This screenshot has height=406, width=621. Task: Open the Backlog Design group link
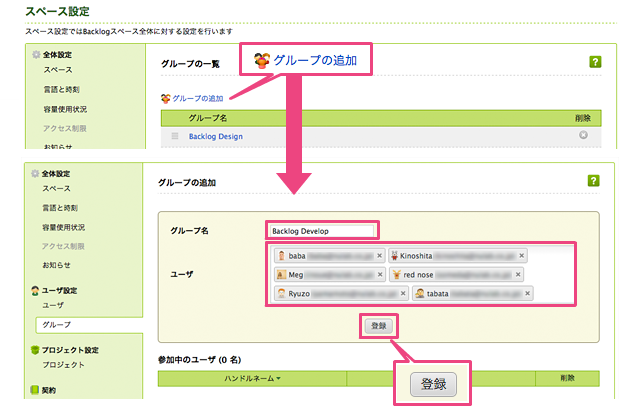coord(216,136)
